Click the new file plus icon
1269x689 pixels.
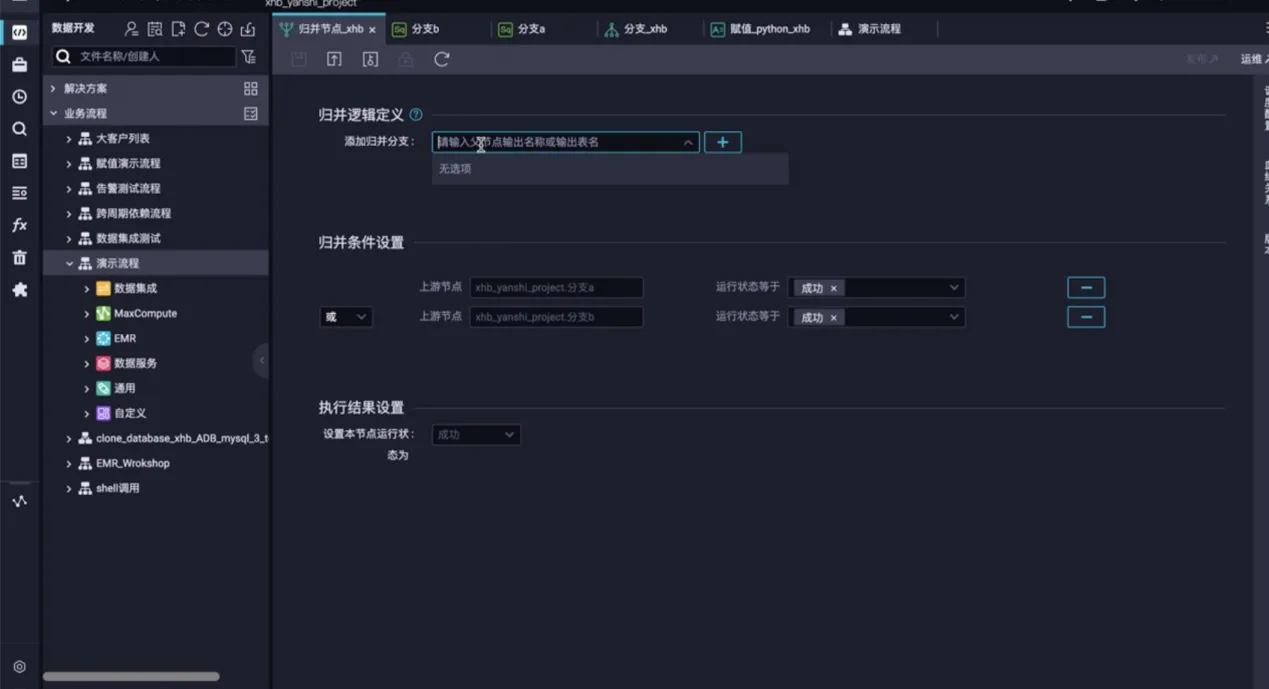click(178, 29)
